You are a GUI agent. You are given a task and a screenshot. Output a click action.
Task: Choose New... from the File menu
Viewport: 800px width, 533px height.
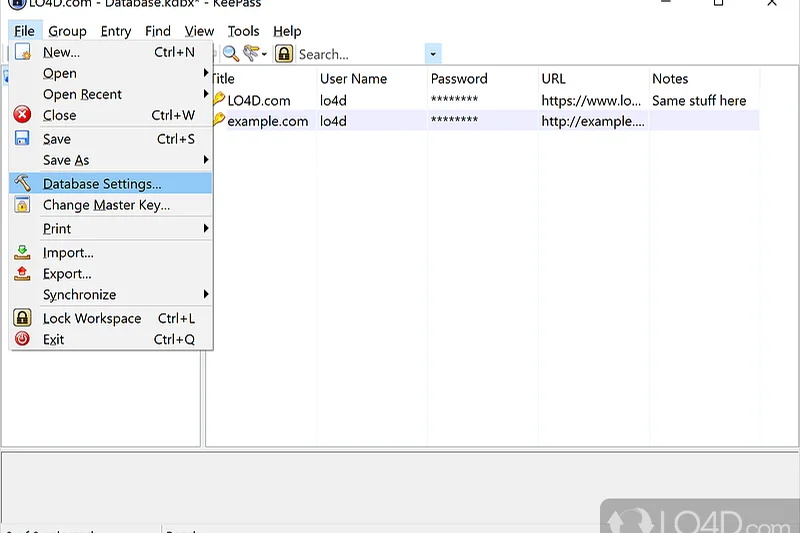pos(111,52)
